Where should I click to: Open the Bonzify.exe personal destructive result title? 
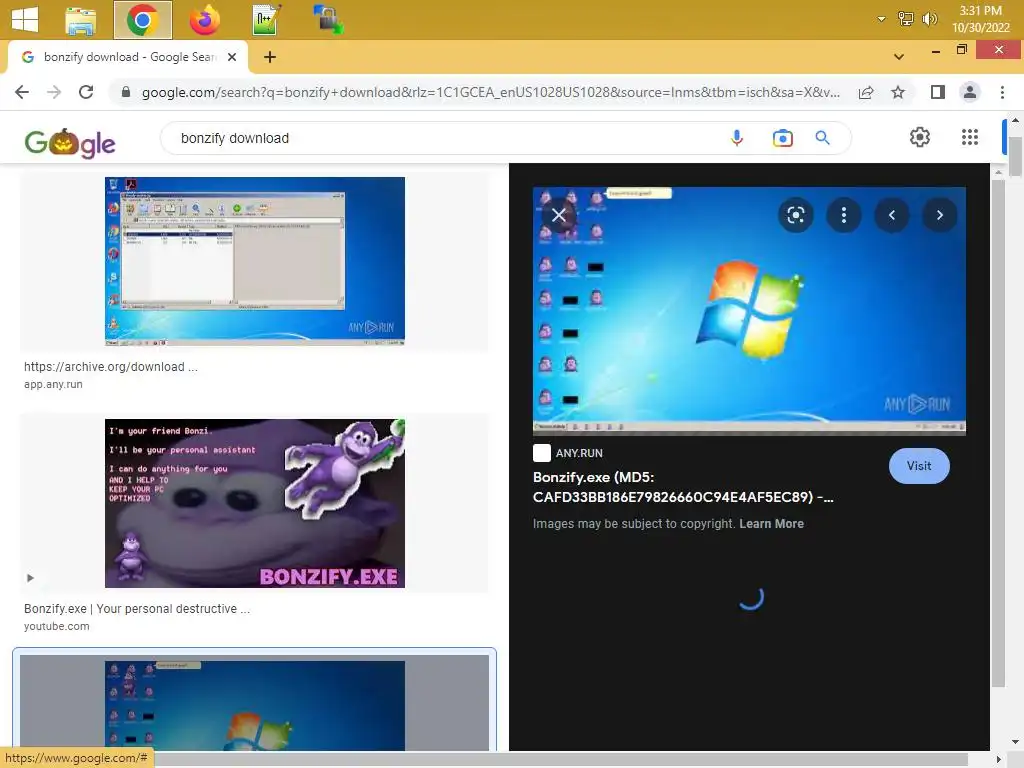coord(136,609)
